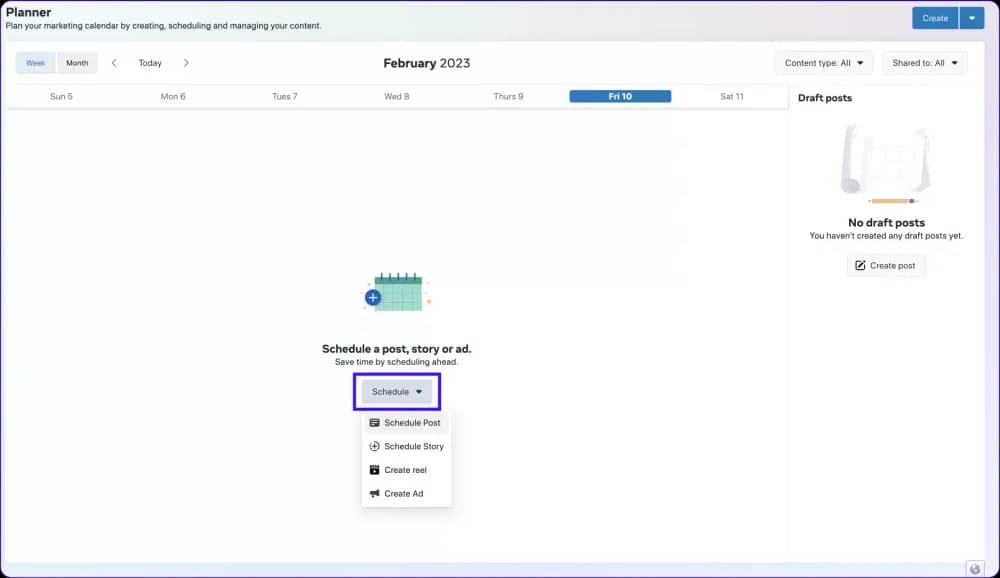The width and height of the screenshot is (1000, 578).
Task: Click the Create Ad megaphone icon
Action: pos(374,494)
